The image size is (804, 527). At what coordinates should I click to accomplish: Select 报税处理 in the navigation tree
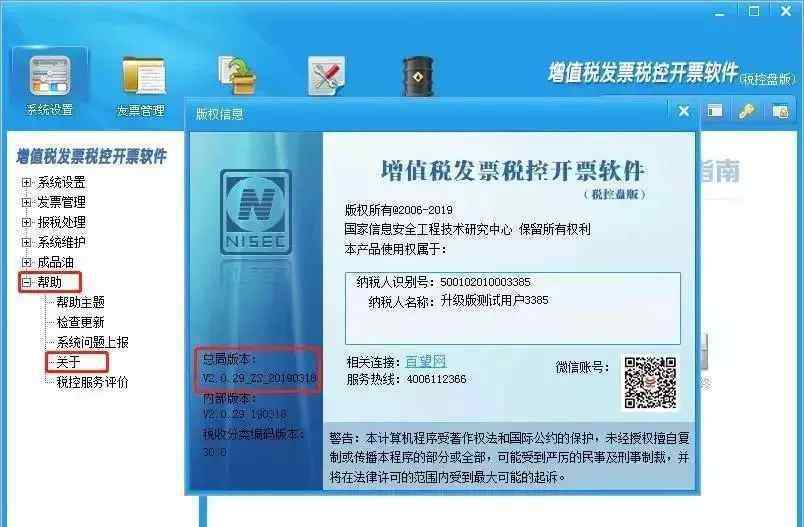click(x=62, y=222)
